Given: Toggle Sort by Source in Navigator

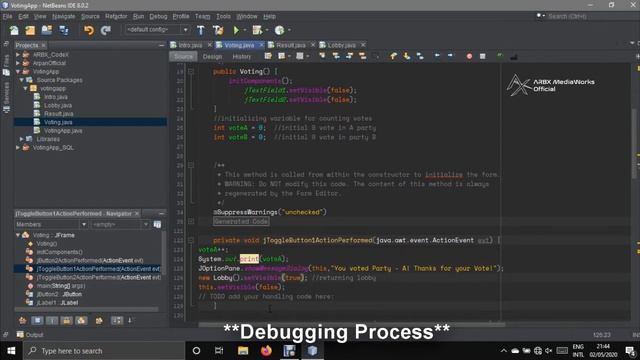Looking at the screenshot, I should [130, 320].
